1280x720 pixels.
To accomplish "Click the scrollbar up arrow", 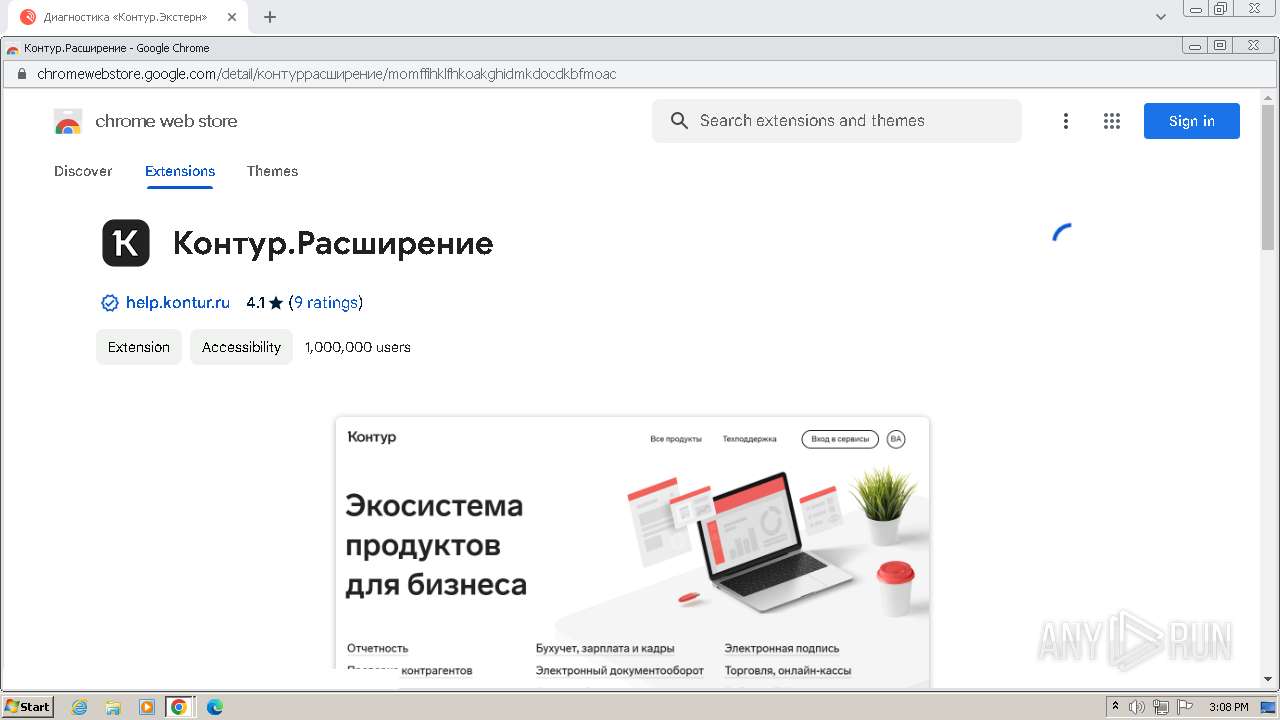I will 1269,97.
